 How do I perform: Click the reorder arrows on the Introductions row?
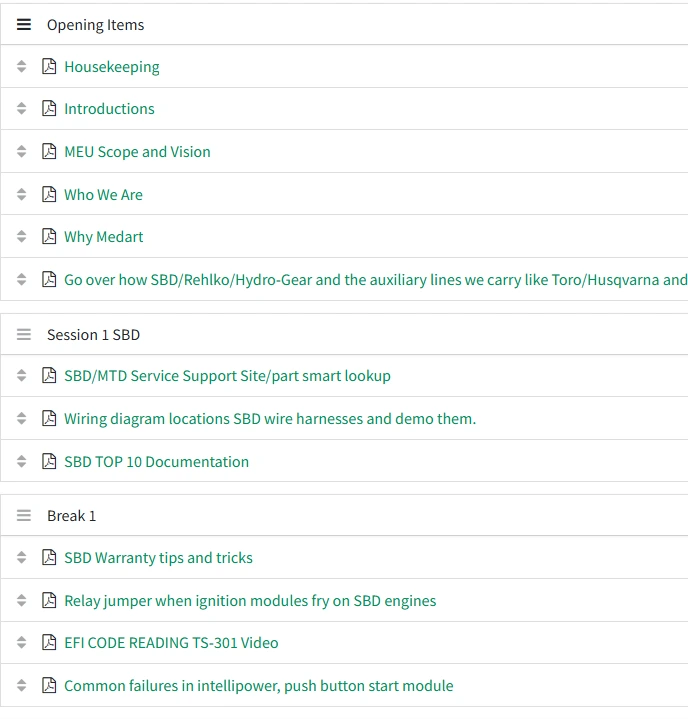[x=22, y=109]
